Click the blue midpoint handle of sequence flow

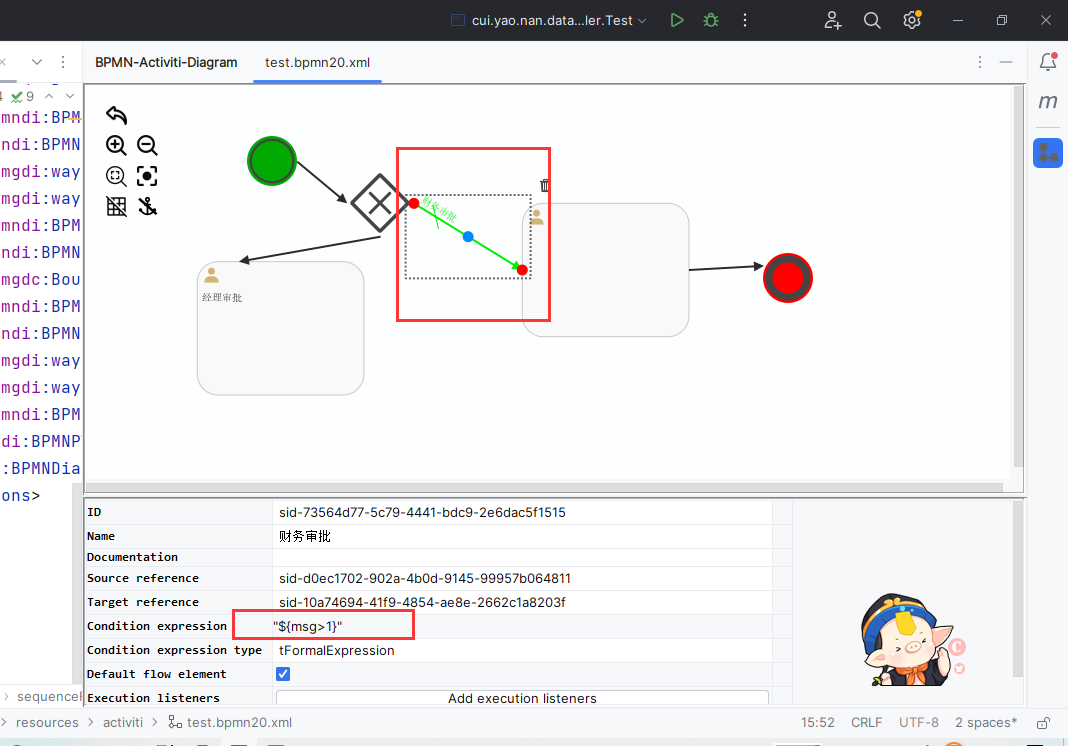tap(468, 237)
